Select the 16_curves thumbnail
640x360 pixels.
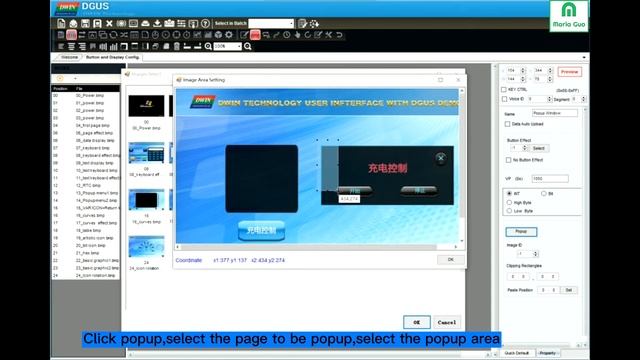[x=147, y=200]
